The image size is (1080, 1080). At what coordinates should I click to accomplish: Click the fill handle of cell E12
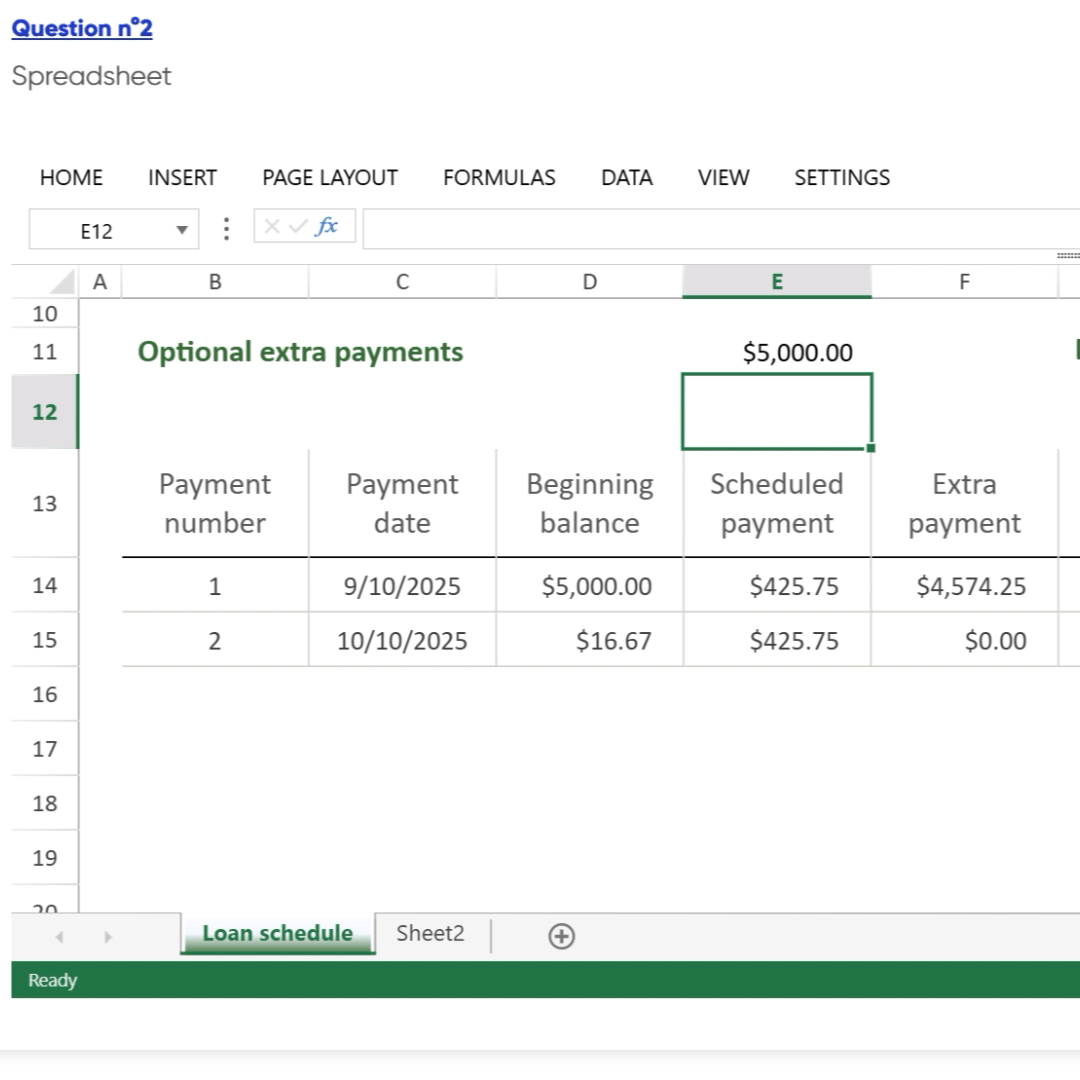871,448
